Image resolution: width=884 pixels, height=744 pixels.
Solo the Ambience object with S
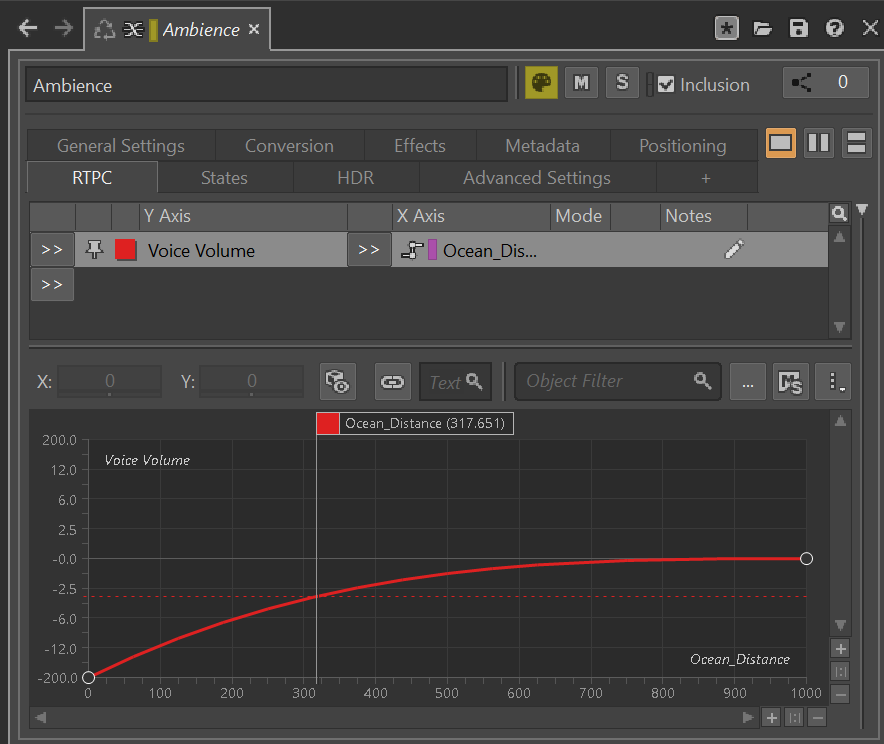point(622,83)
